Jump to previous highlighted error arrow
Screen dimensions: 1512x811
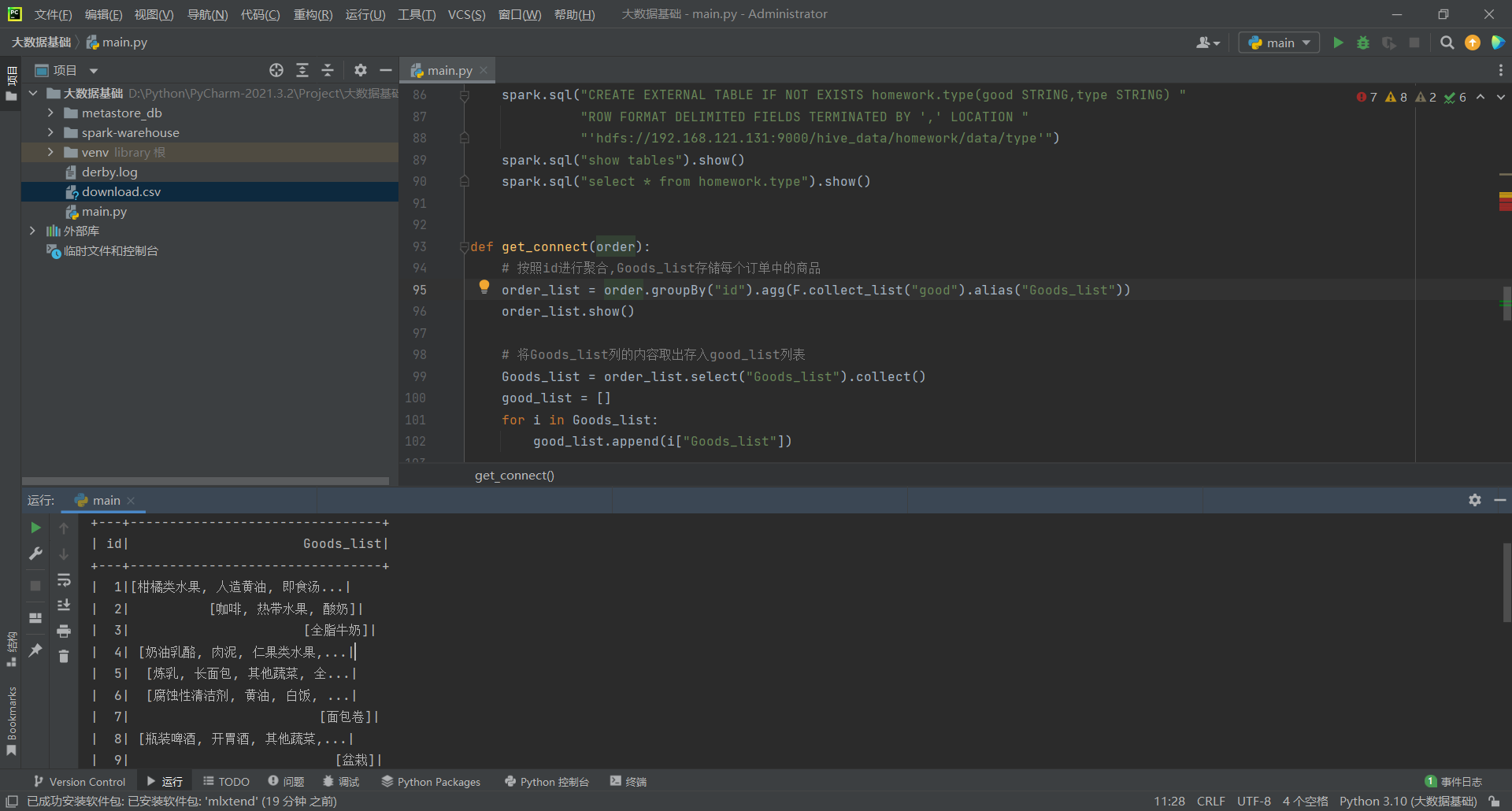1480,97
